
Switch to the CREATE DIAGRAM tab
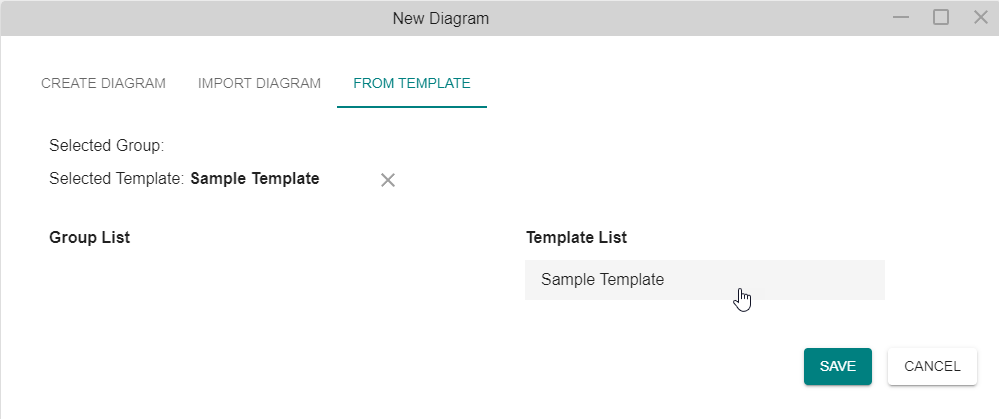pos(103,83)
